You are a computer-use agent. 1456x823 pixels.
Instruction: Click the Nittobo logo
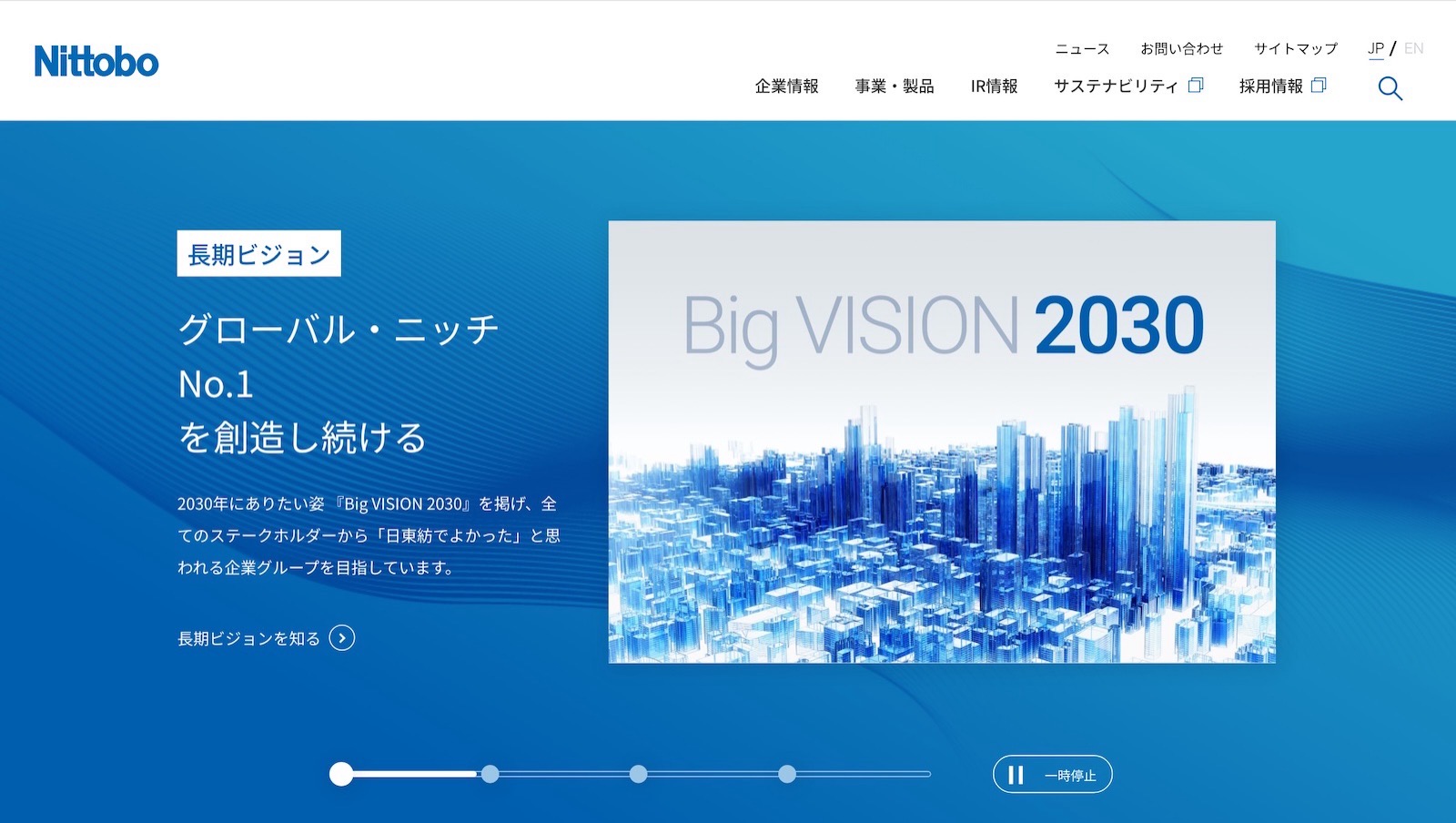(x=96, y=62)
